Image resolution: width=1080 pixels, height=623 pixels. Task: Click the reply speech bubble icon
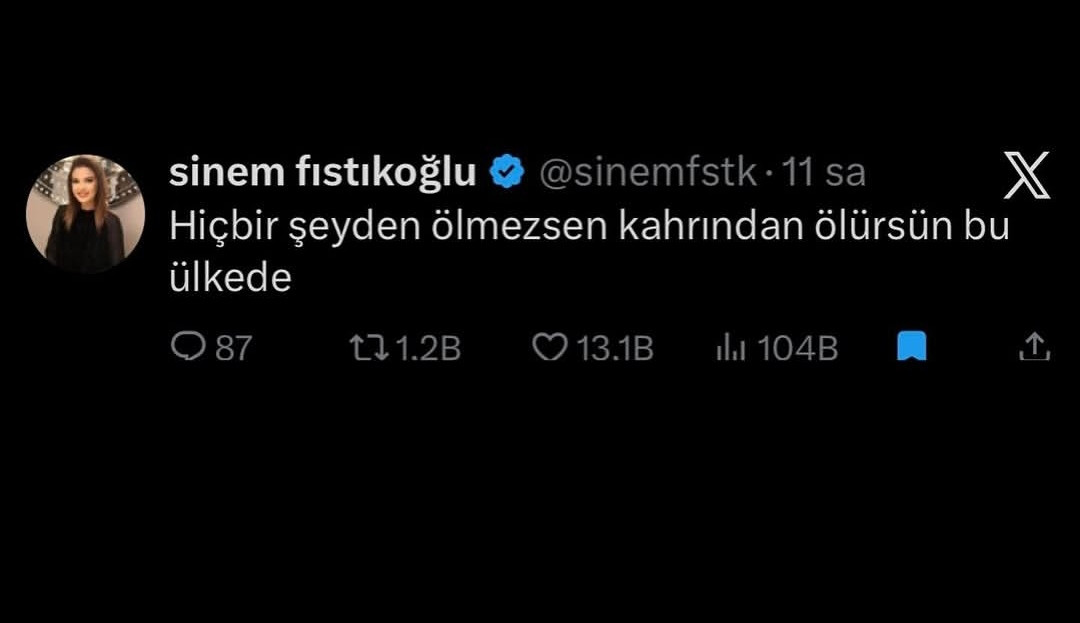[187, 347]
